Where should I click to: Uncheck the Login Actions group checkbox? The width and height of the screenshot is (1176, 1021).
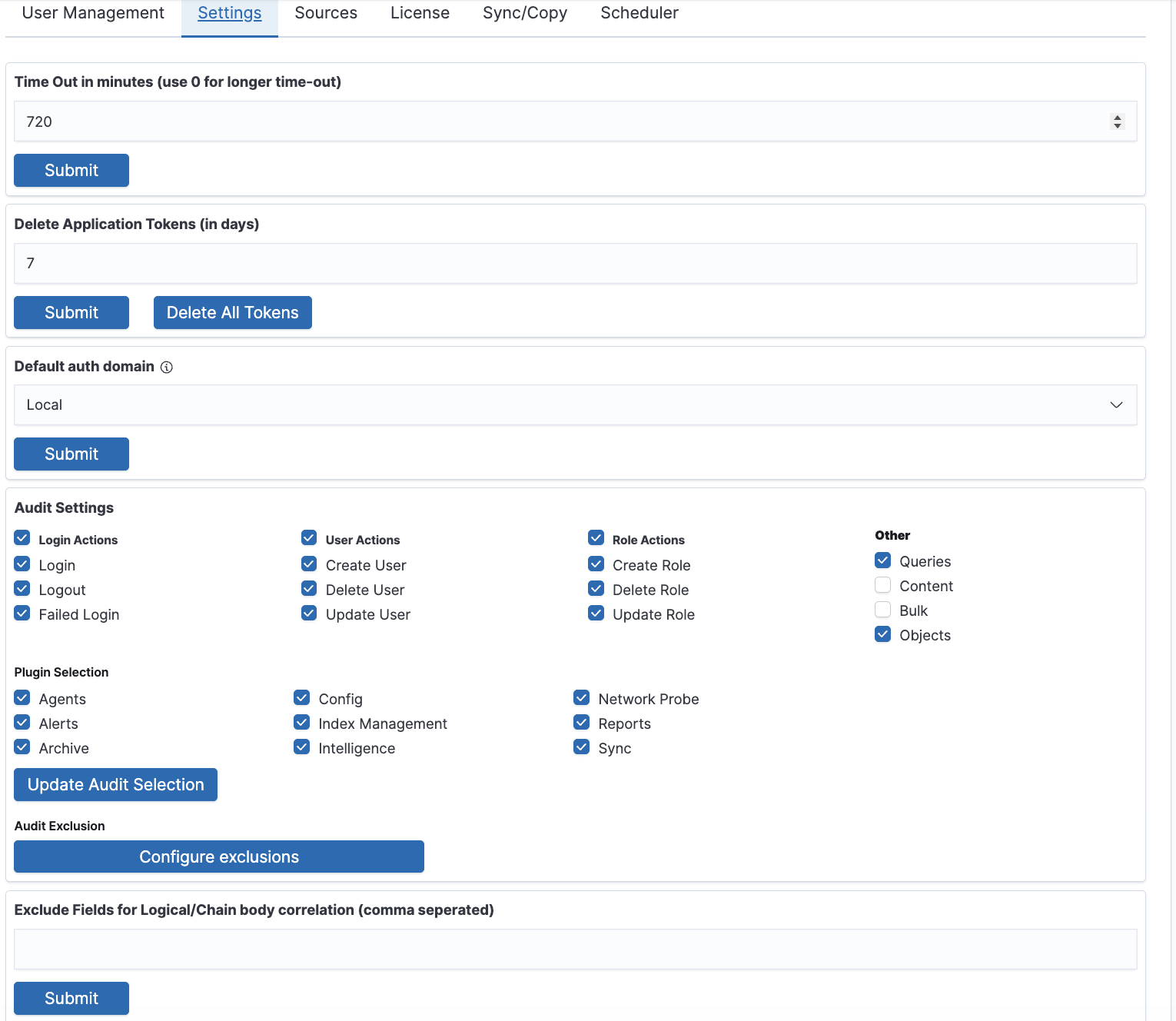22,538
